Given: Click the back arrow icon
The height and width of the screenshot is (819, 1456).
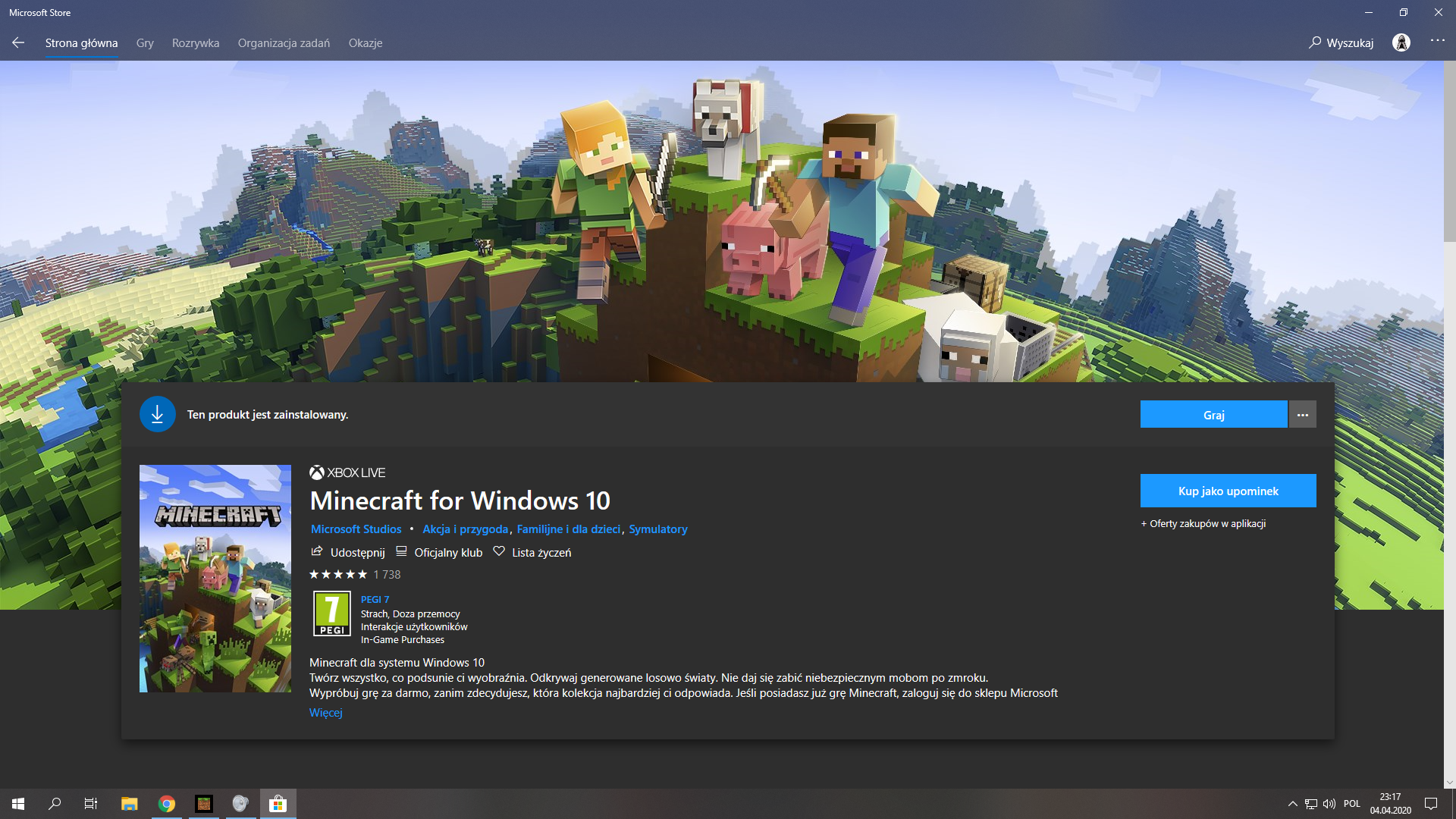Looking at the screenshot, I should pos(18,43).
